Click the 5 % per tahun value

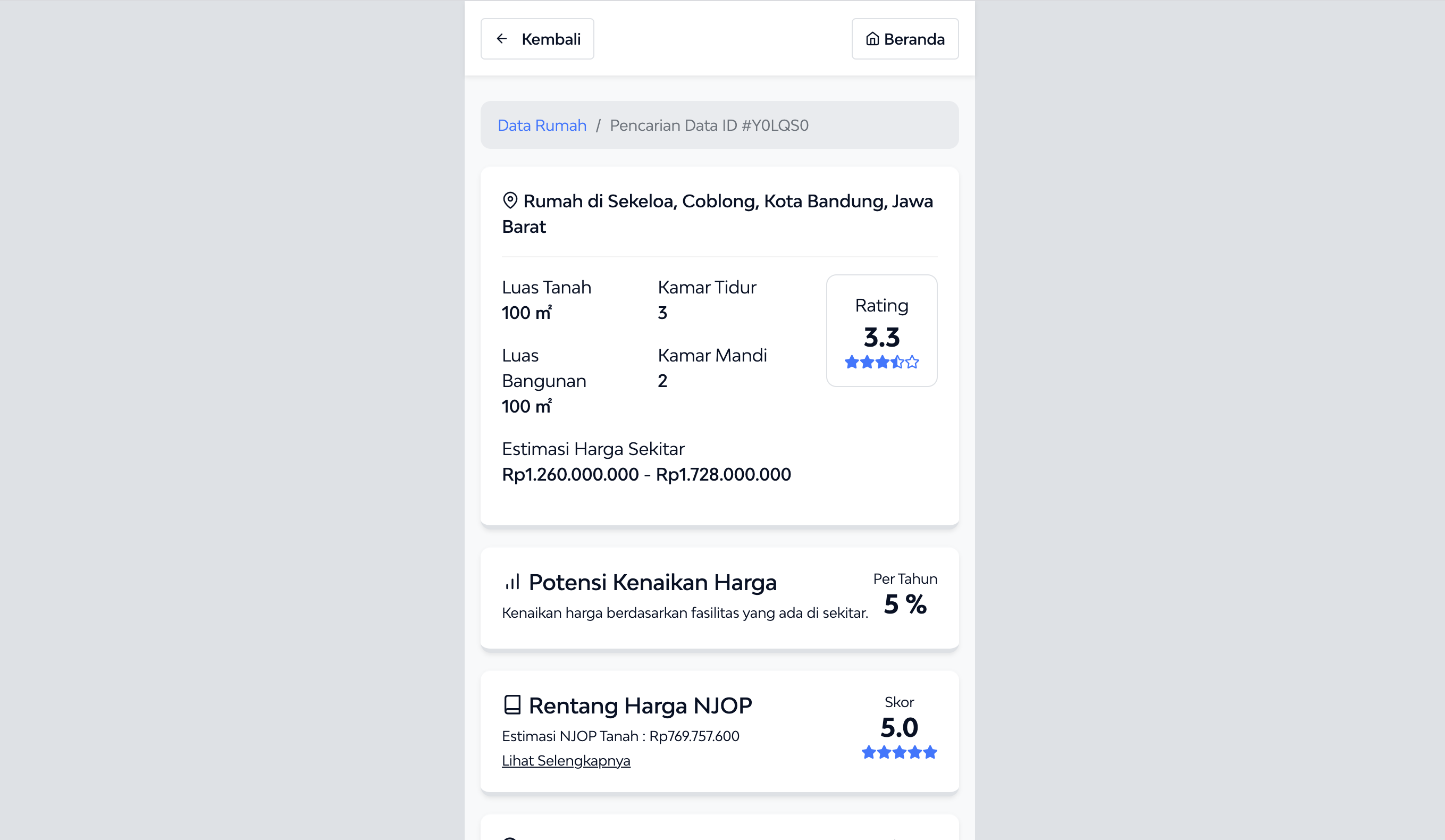pyautogui.click(x=905, y=604)
